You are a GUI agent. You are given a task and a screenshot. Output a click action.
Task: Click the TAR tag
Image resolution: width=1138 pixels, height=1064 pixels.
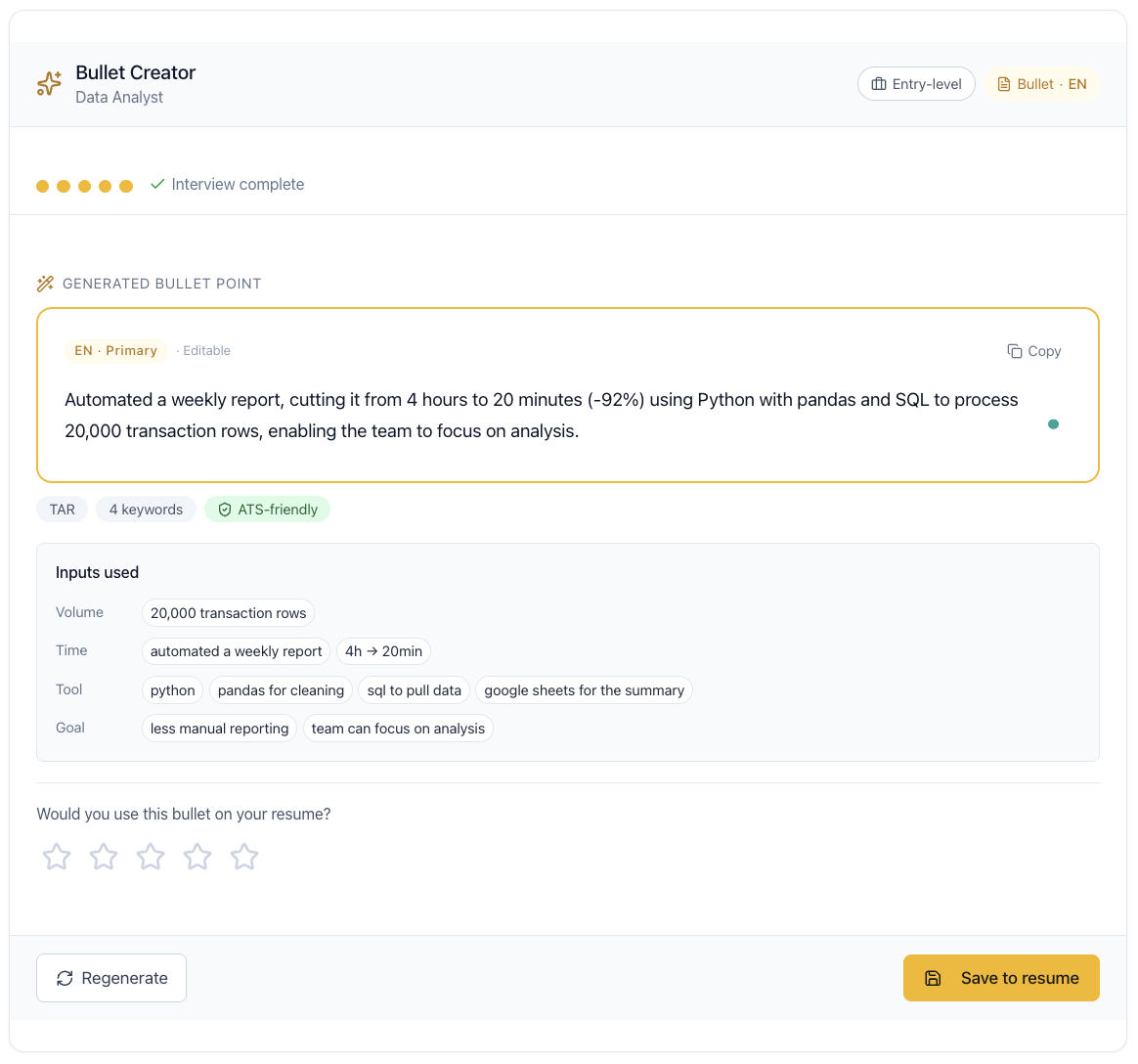click(x=62, y=510)
